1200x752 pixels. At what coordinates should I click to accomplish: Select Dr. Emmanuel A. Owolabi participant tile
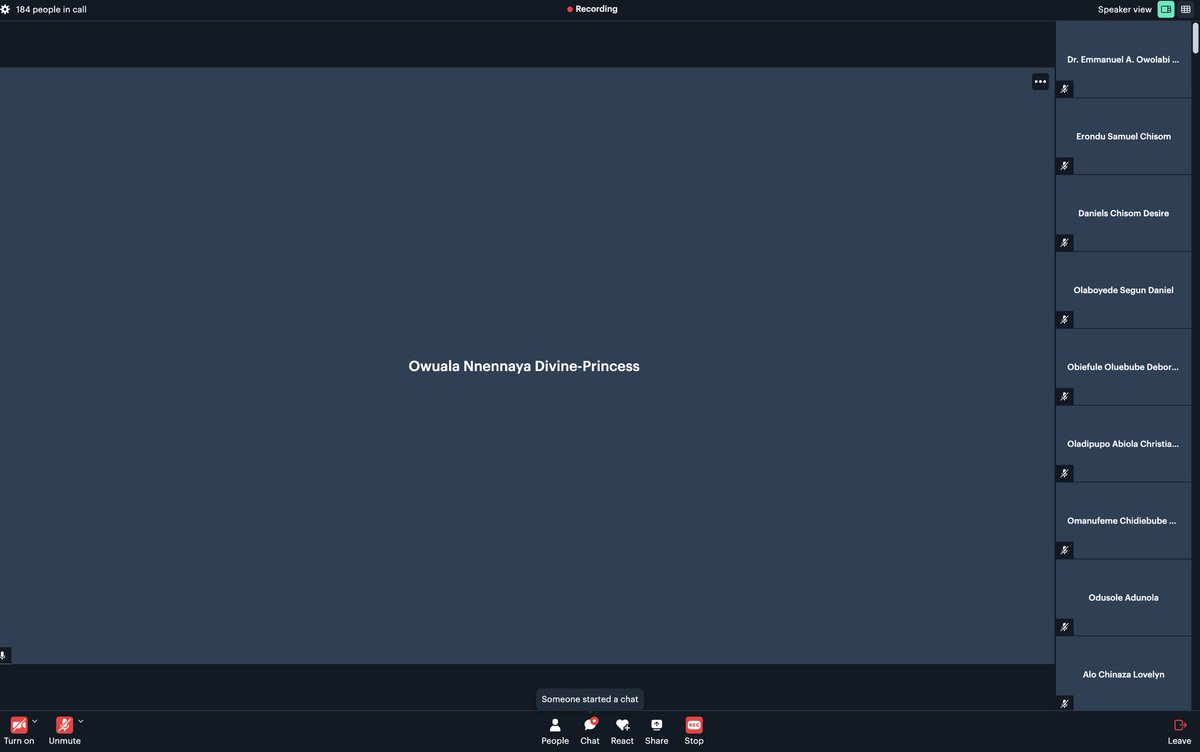1123,59
